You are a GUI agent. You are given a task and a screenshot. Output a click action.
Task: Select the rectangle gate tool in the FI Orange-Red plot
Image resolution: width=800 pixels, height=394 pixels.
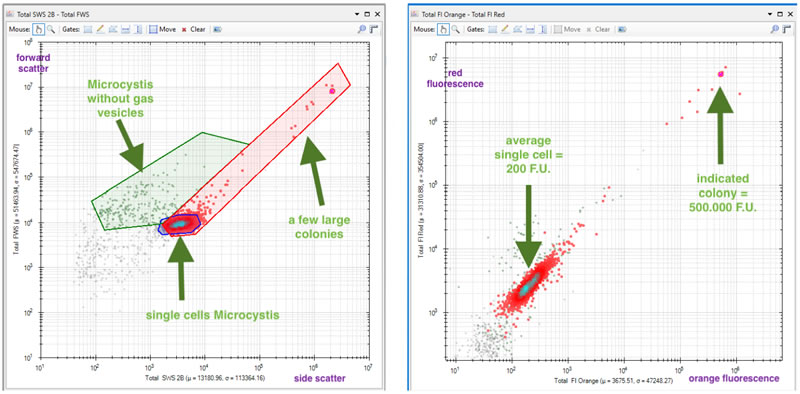tap(492, 29)
